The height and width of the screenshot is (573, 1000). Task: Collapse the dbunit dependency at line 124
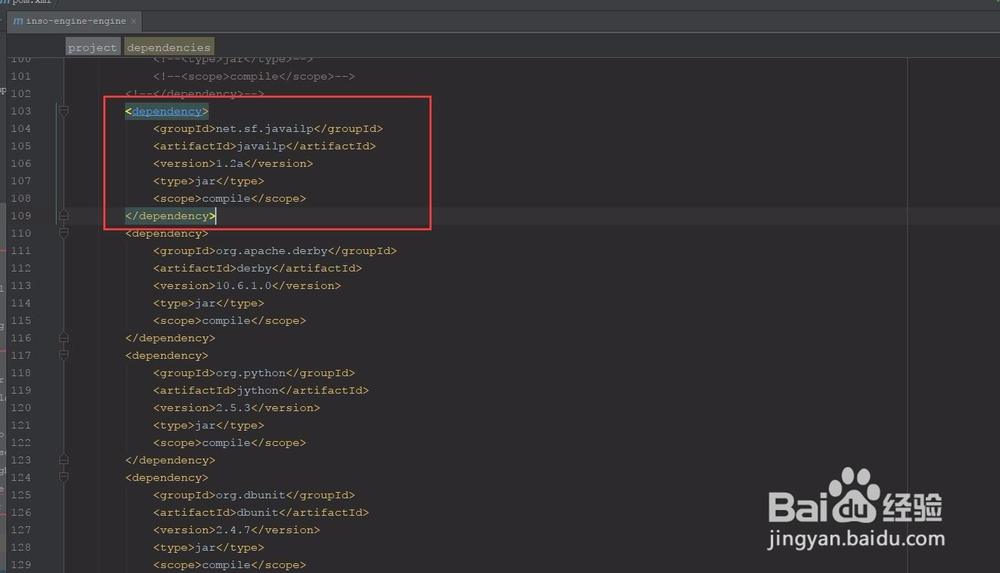(64, 477)
